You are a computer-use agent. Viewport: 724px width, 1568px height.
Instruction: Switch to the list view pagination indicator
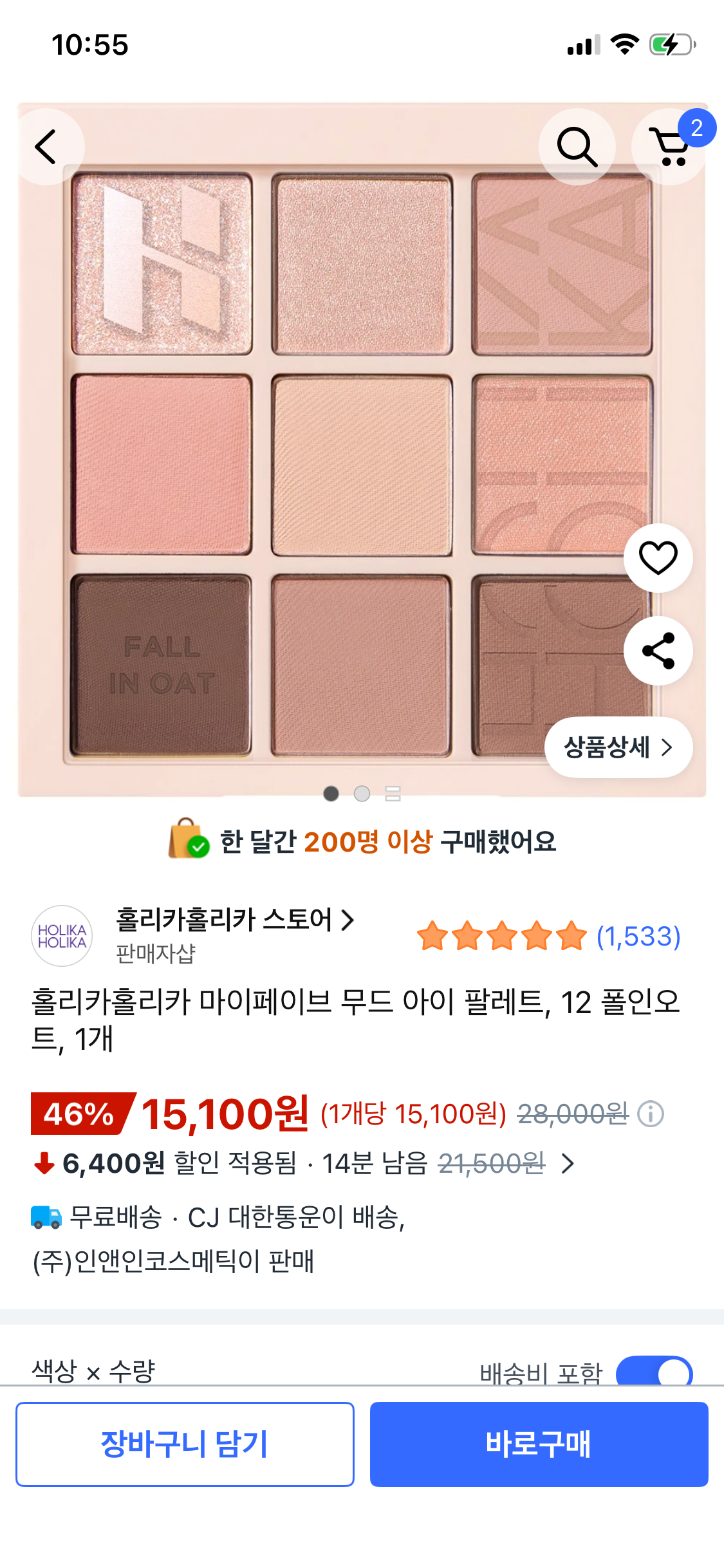(x=393, y=794)
